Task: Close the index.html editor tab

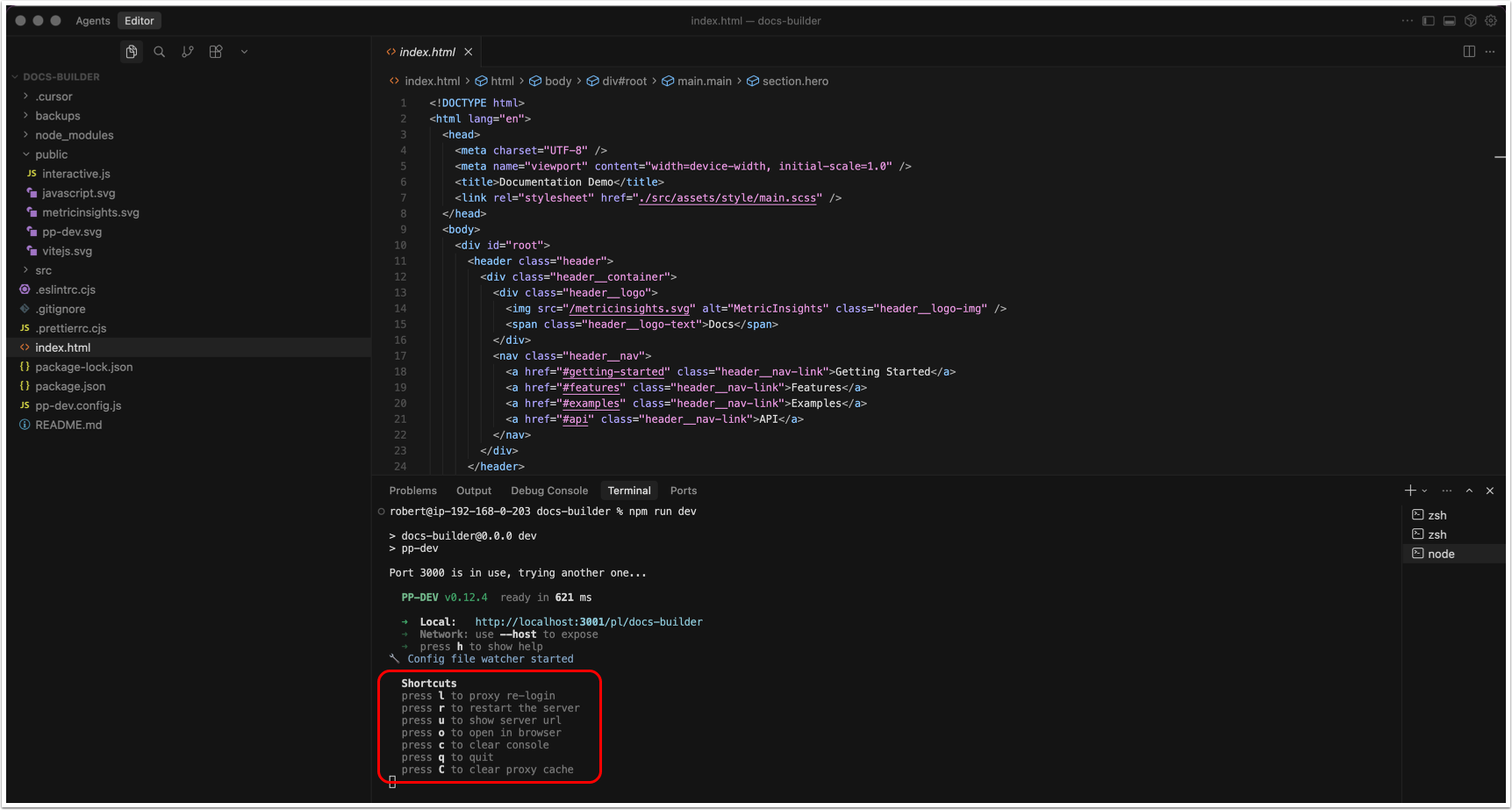Action: 469,52
